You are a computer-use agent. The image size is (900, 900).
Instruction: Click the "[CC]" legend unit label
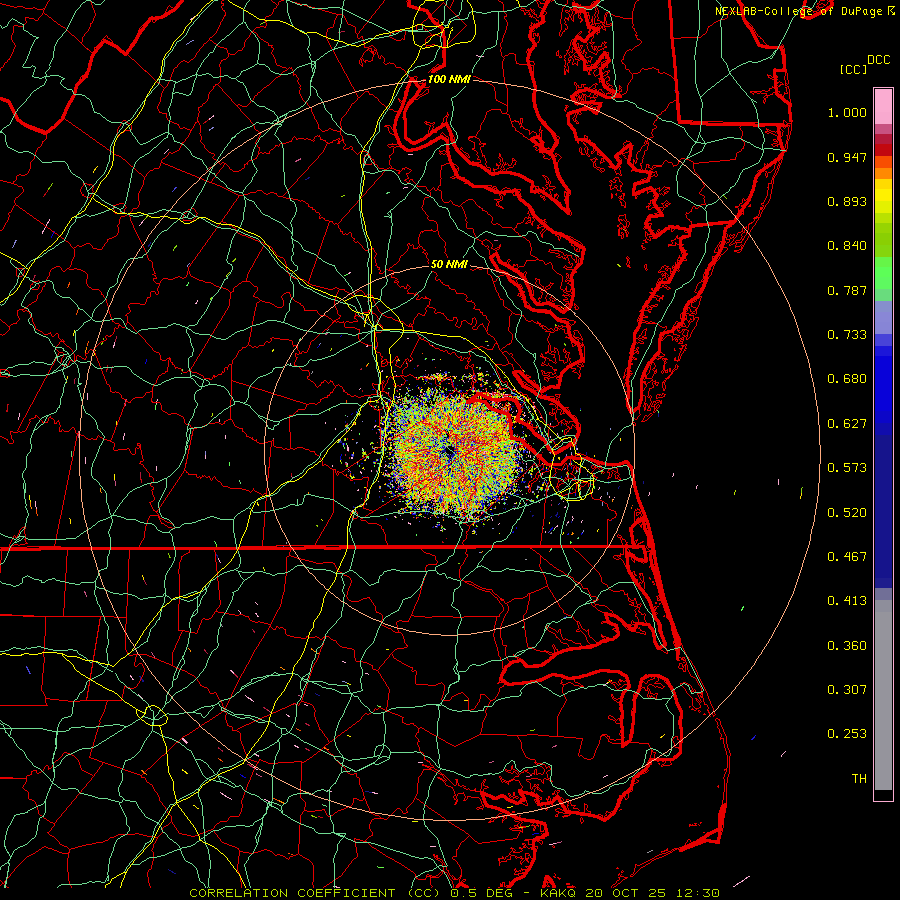click(853, 69)
